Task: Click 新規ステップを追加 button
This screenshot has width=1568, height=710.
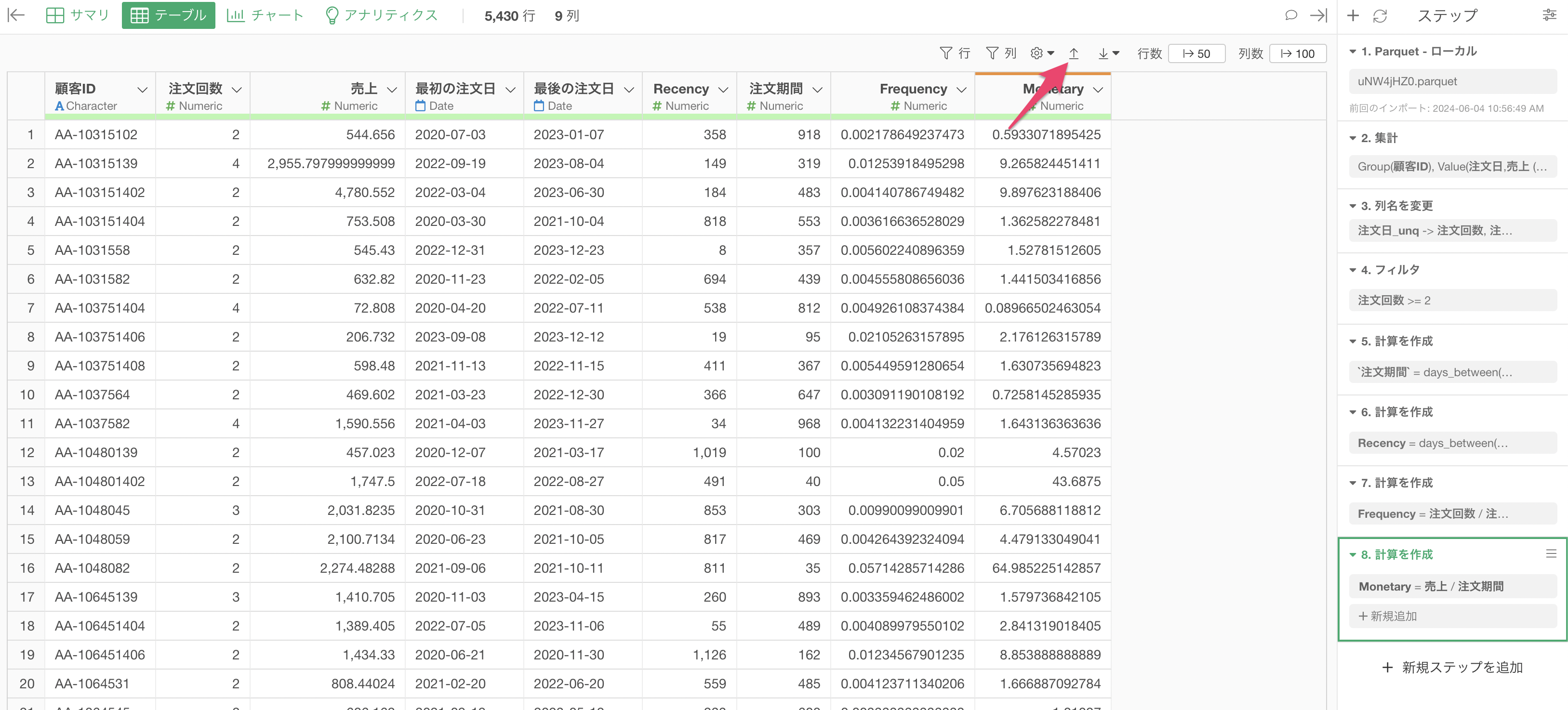Action: point(1452,667)
